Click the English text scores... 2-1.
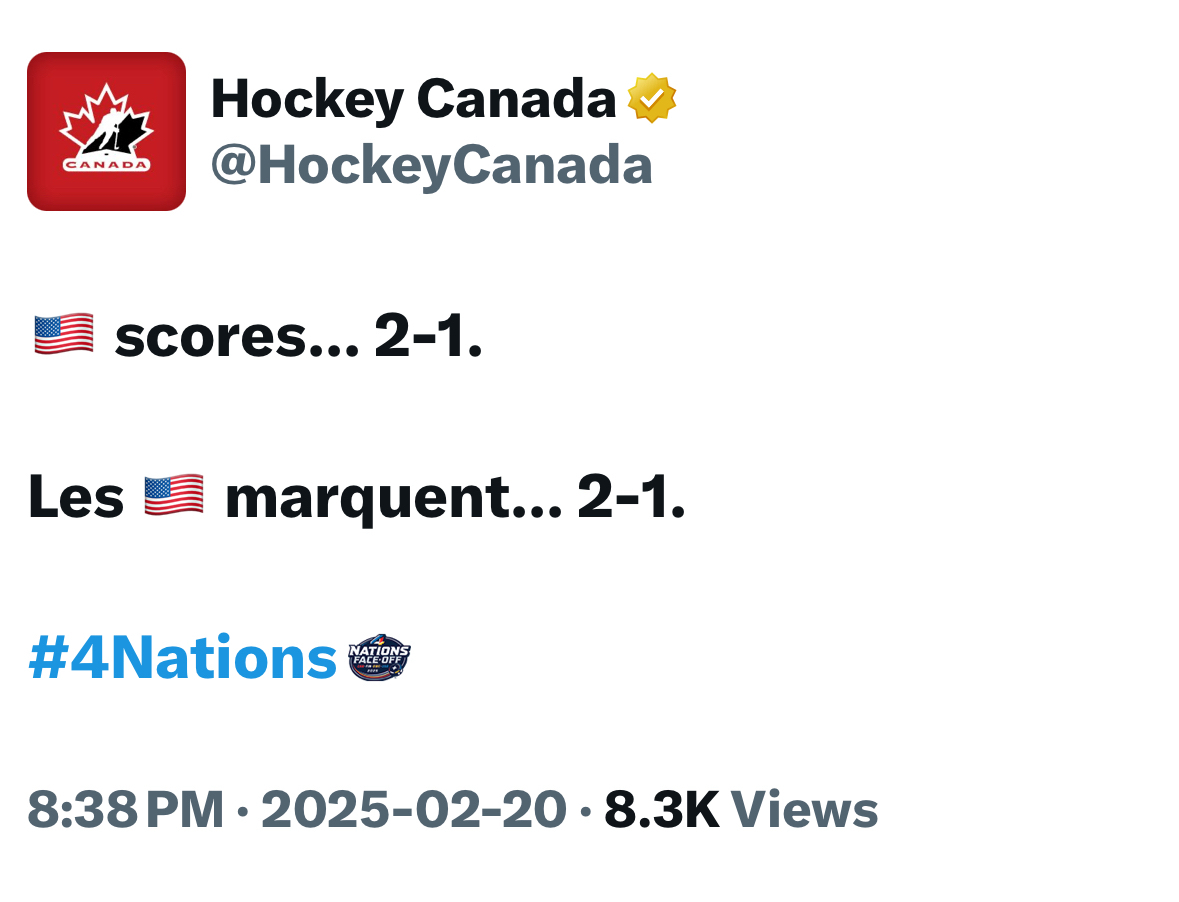Screen dimensions: 1179x902 (298, 338)
